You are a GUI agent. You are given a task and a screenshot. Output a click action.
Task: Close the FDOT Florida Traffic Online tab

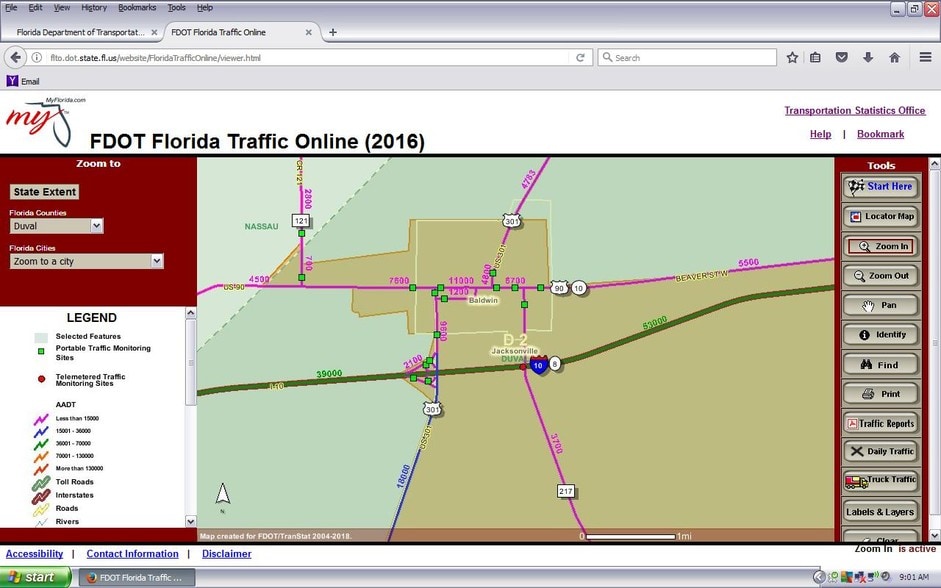click(308, 32)
